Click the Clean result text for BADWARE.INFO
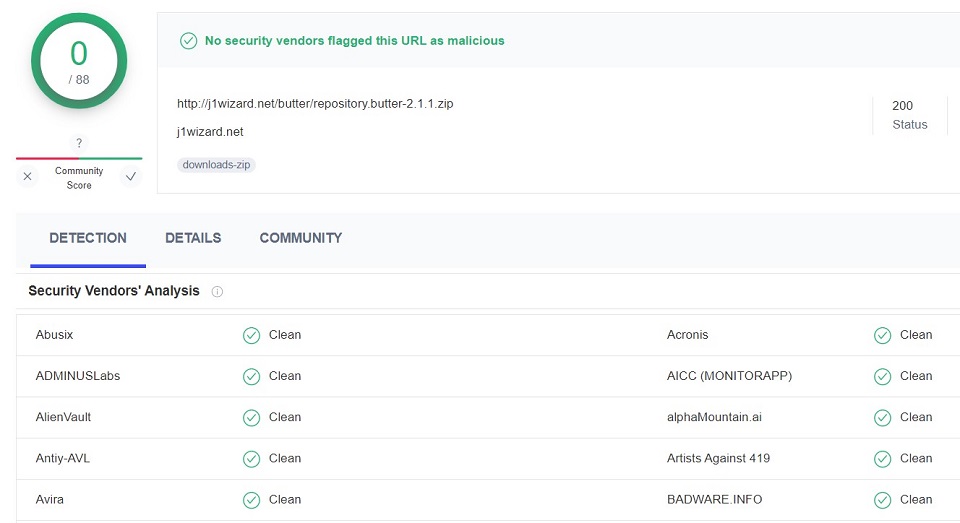 point(916,500)
